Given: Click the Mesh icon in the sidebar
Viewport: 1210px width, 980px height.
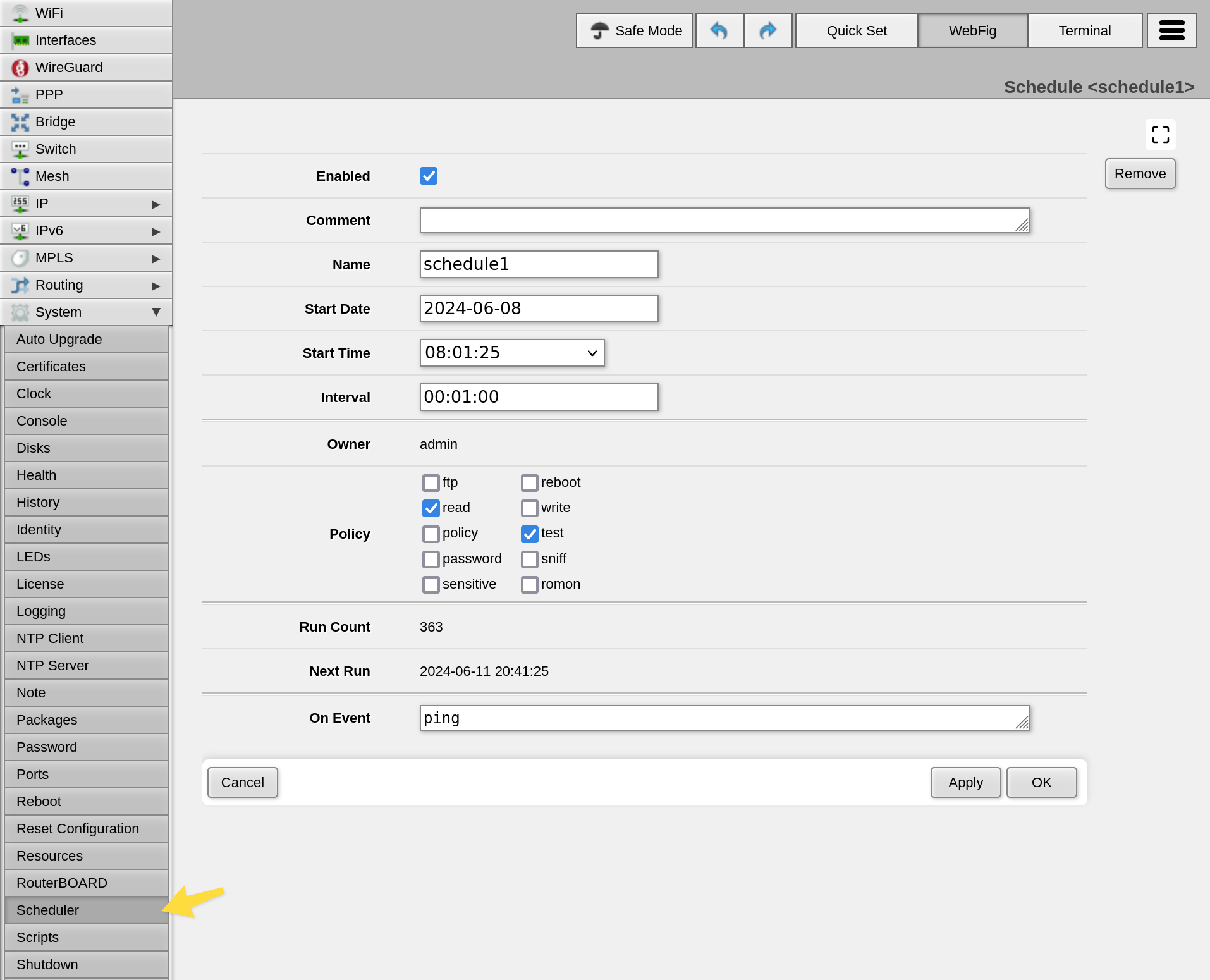Looking at the screenshot, I should pyautogui.click(x=20, y=176).
